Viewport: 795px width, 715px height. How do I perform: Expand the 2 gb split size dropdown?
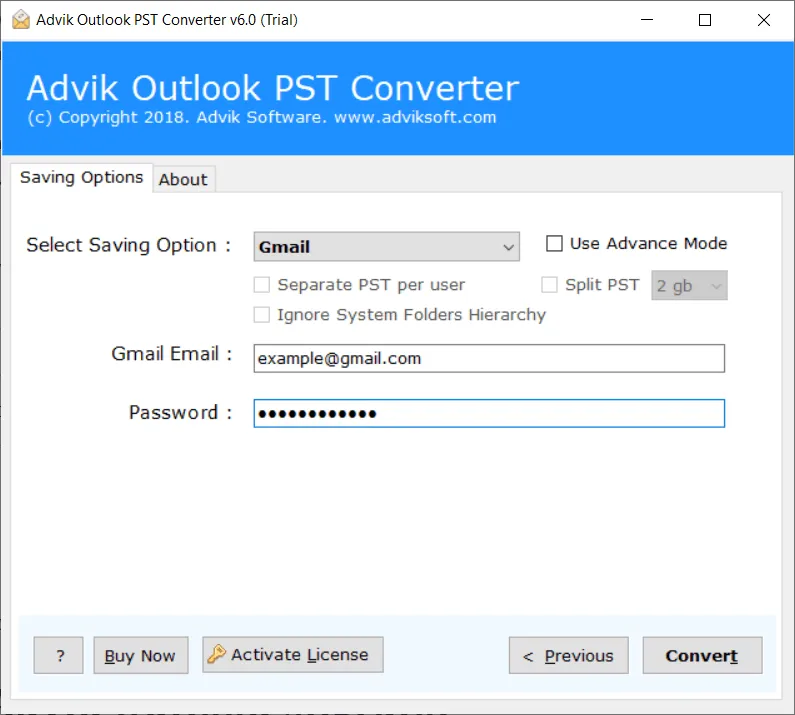coord(689,285)
